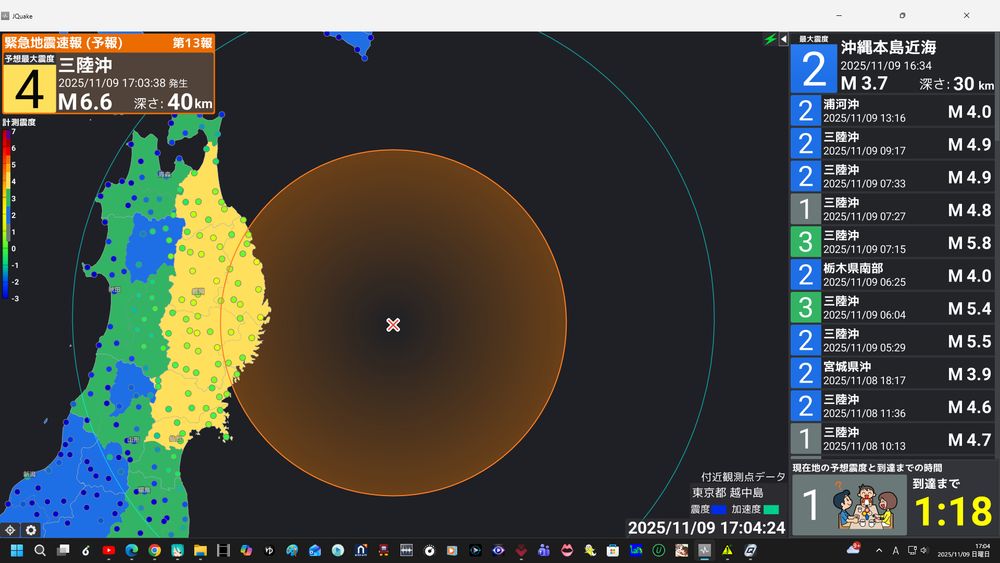
Task: Select the 三陸沖 11/08 10:13 M4.7 entry
Action: pos(892,439)
